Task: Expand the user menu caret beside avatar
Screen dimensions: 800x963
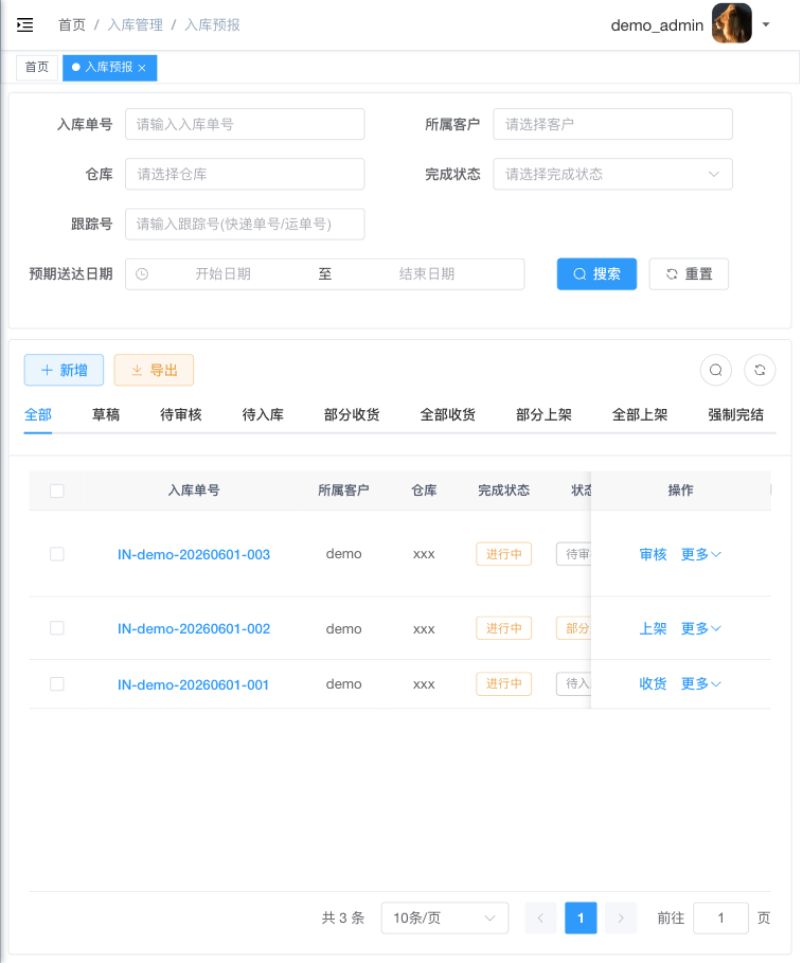Action: pyautogui.click(x=766, y=25)
